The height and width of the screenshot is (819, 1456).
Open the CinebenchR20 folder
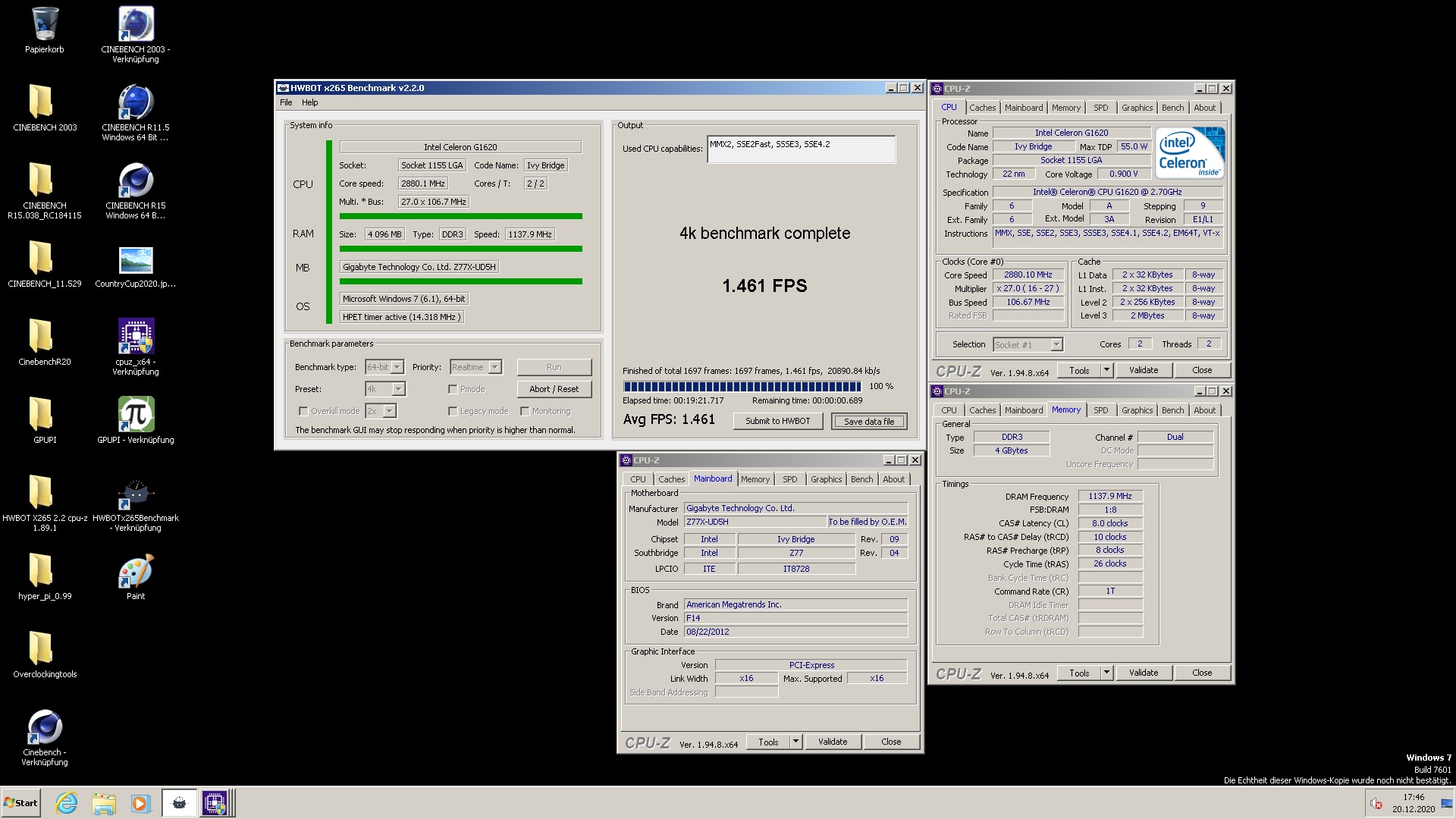tap(45, 342)
